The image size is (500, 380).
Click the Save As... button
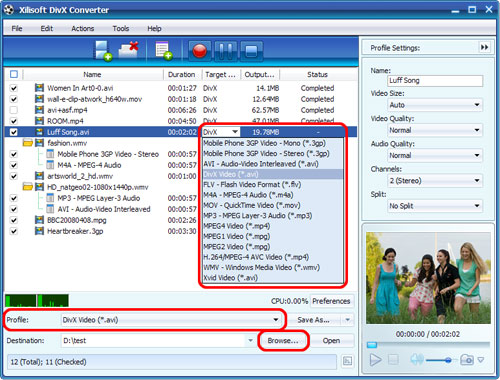313,320
